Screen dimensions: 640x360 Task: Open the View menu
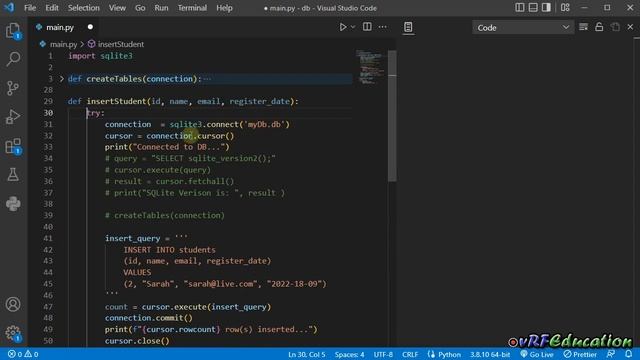coord(117,8)
